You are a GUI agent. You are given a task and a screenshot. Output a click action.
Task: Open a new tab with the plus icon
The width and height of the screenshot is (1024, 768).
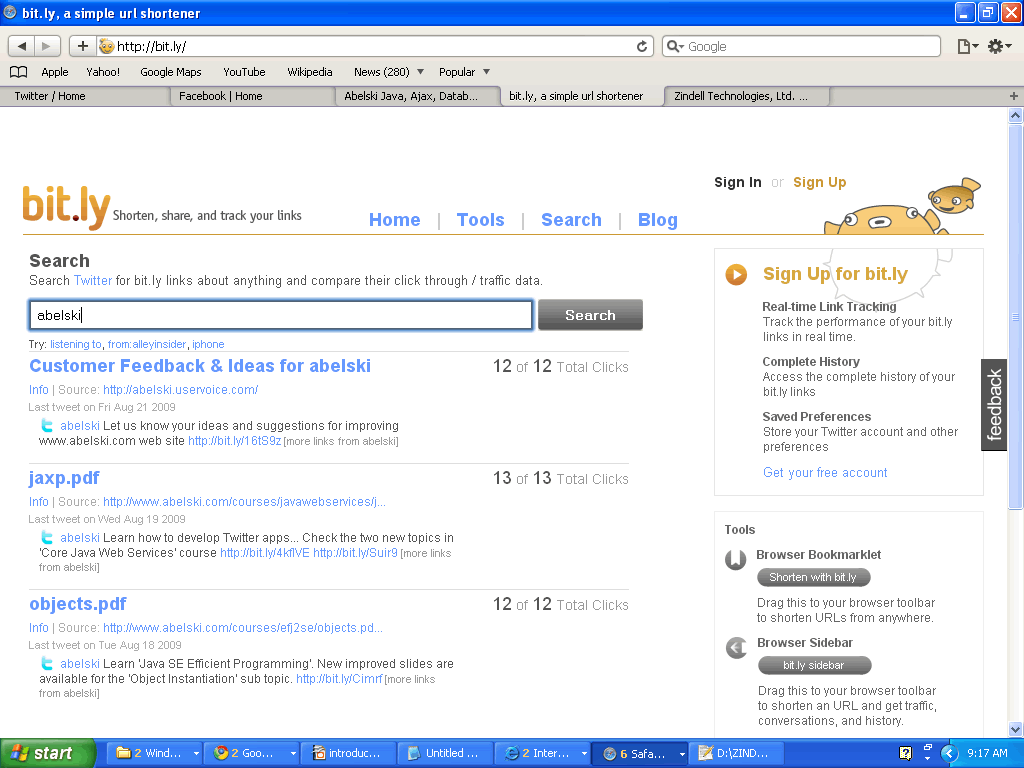coord(1014,96)
